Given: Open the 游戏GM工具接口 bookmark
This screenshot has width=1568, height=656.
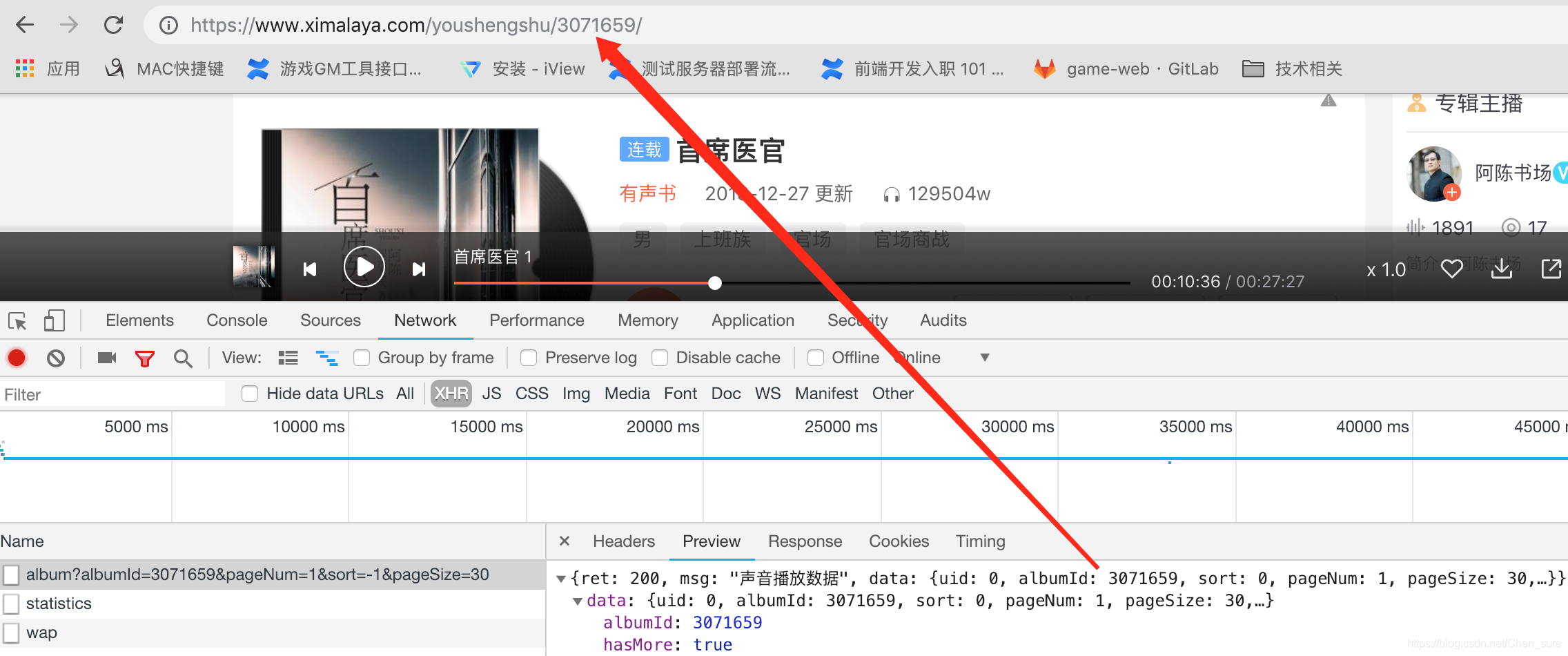Looking at the screenshot, I should tap(335, 68).
